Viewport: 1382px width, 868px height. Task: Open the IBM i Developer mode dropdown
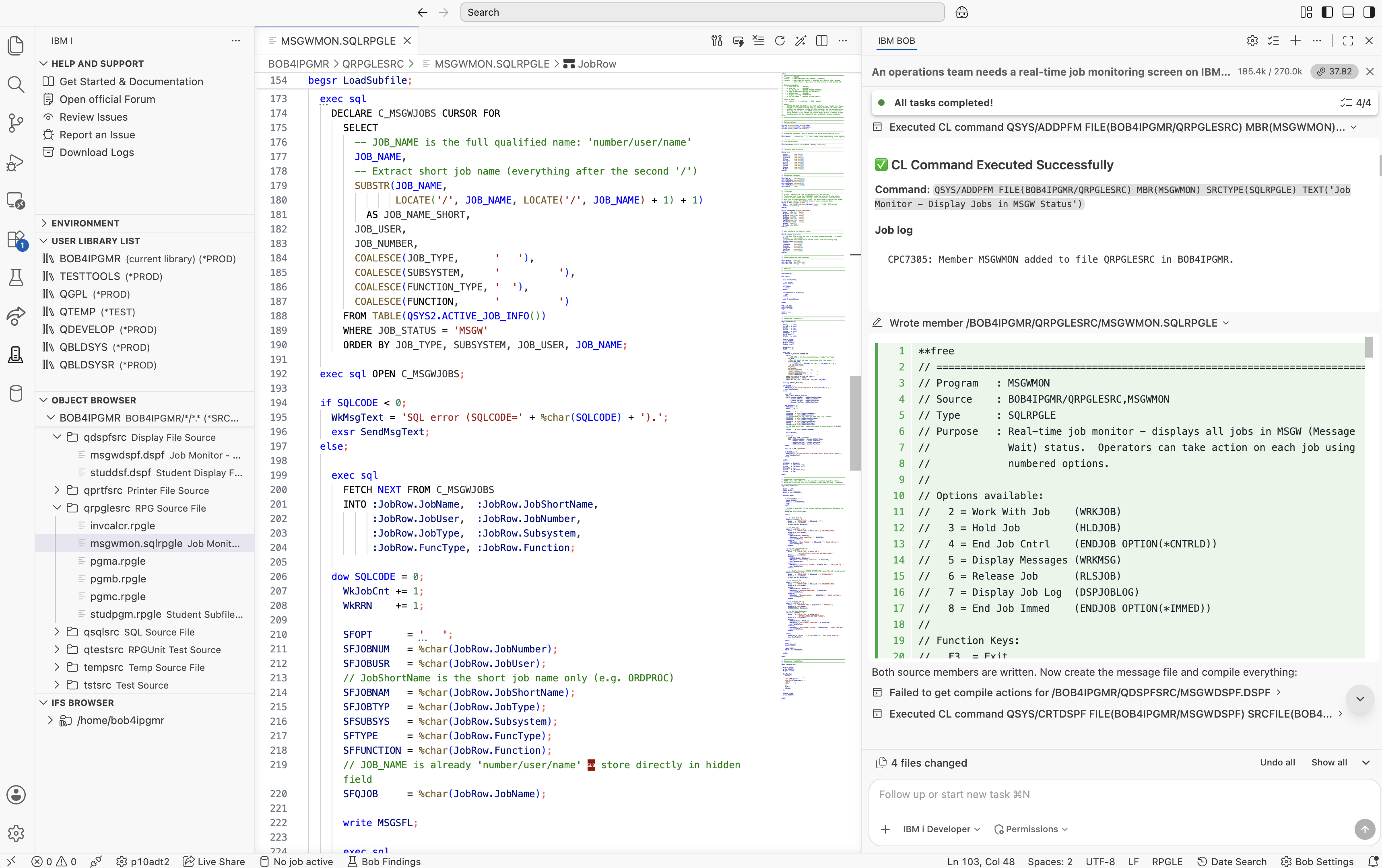click(x=941, y=829)
